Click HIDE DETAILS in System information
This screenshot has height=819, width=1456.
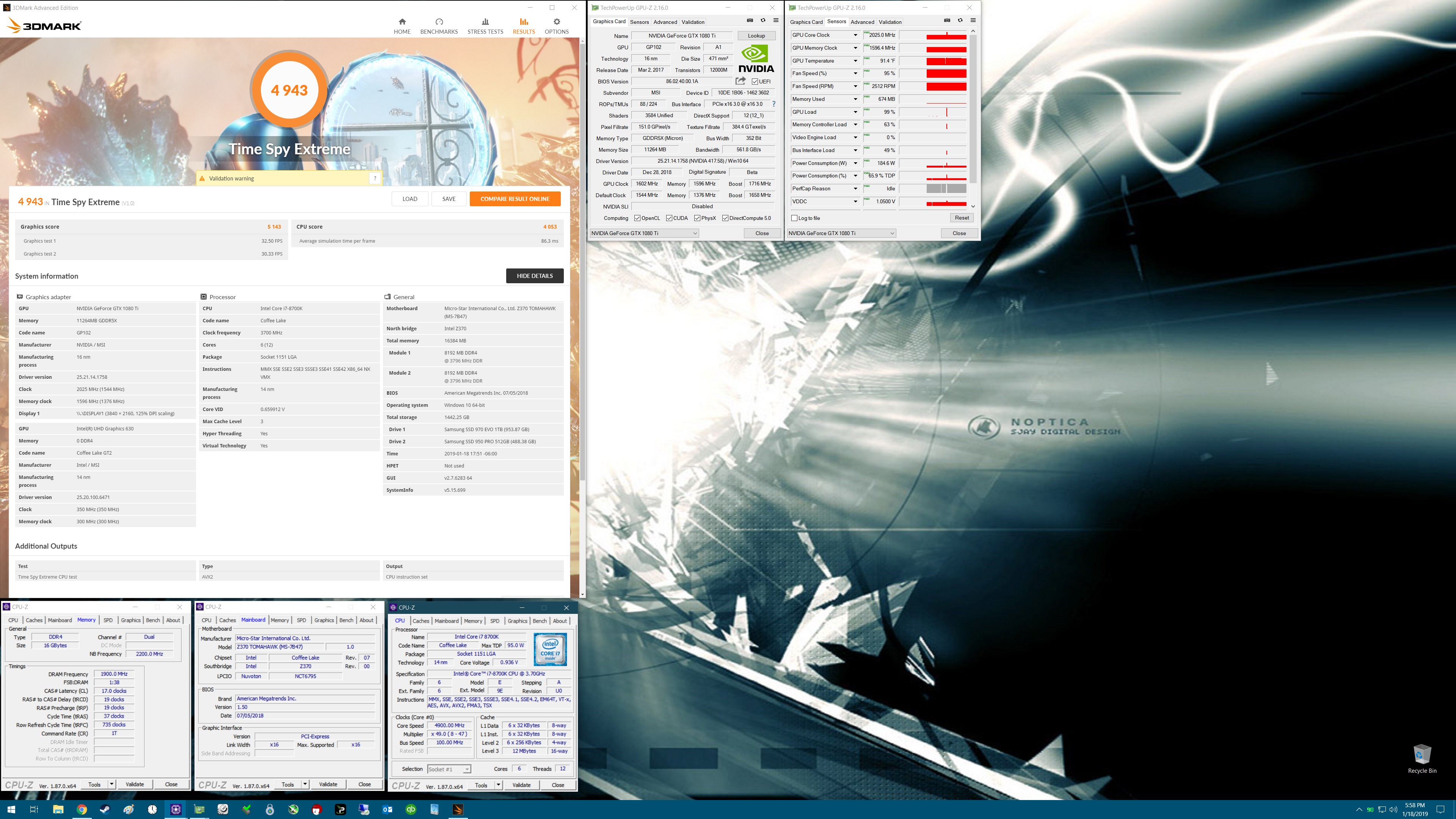(535, 276)
